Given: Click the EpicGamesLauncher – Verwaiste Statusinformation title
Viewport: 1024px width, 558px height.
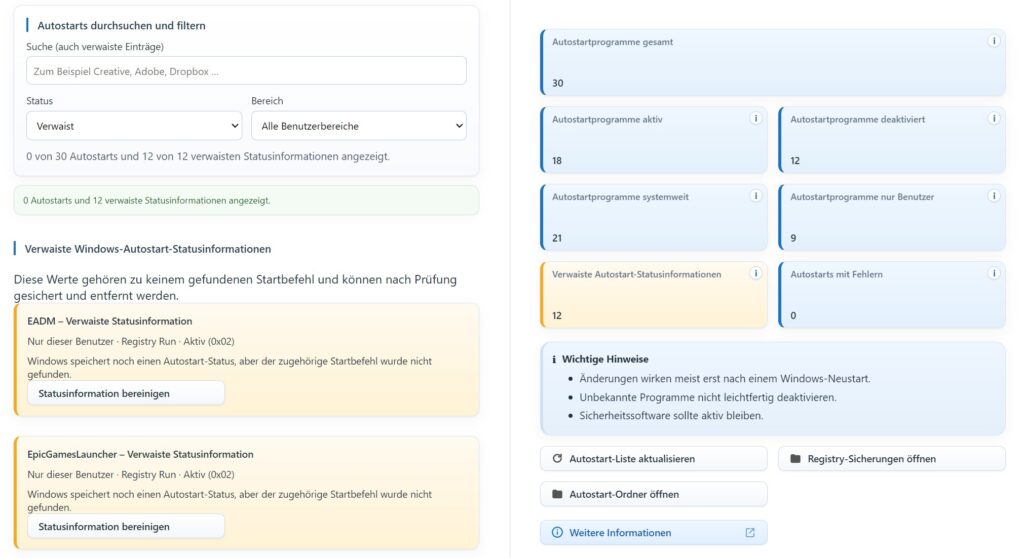Looking at the screenshot, I should click(x=140, y=454).
